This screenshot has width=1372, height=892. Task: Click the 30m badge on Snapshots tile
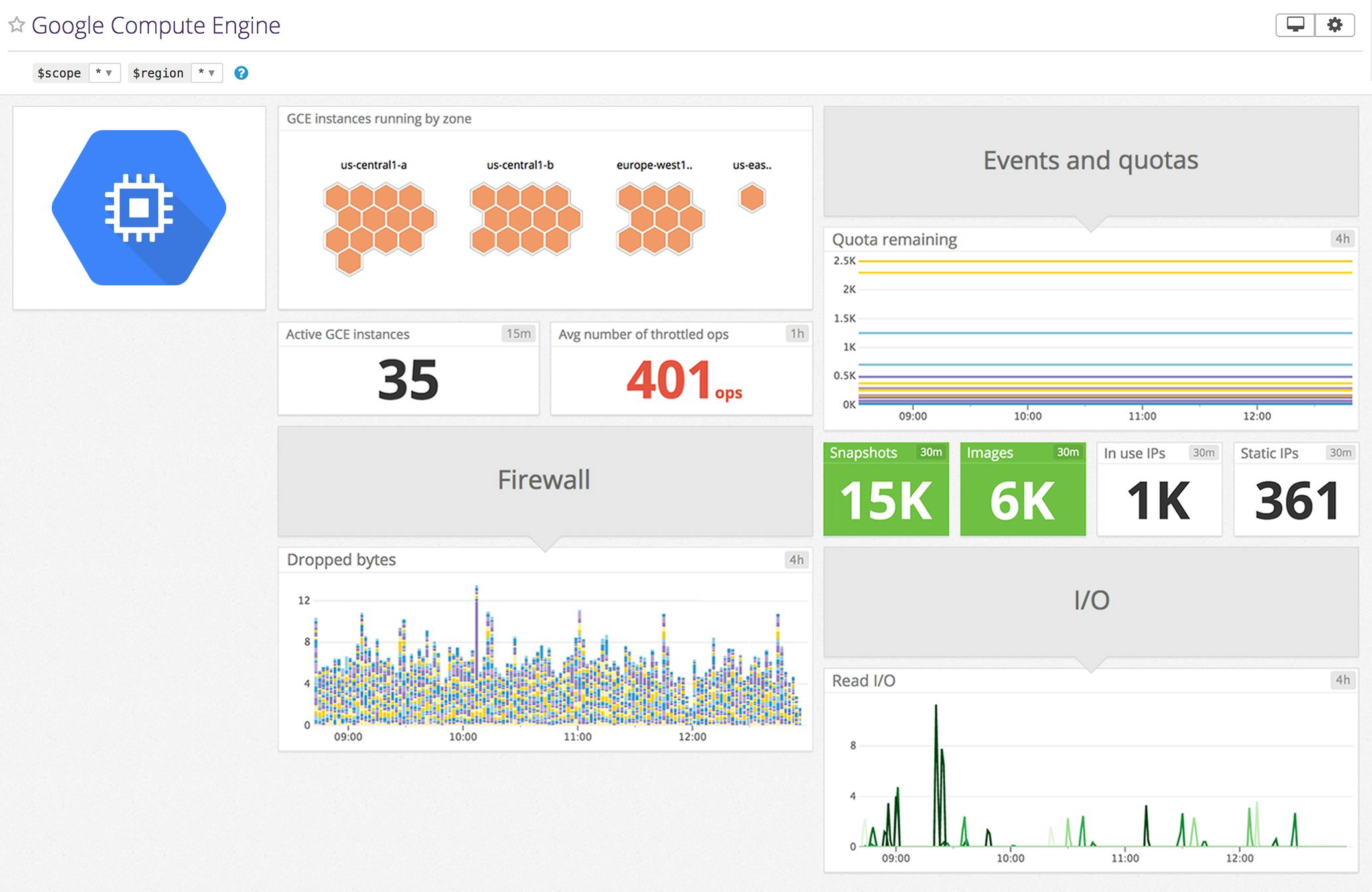931,452
